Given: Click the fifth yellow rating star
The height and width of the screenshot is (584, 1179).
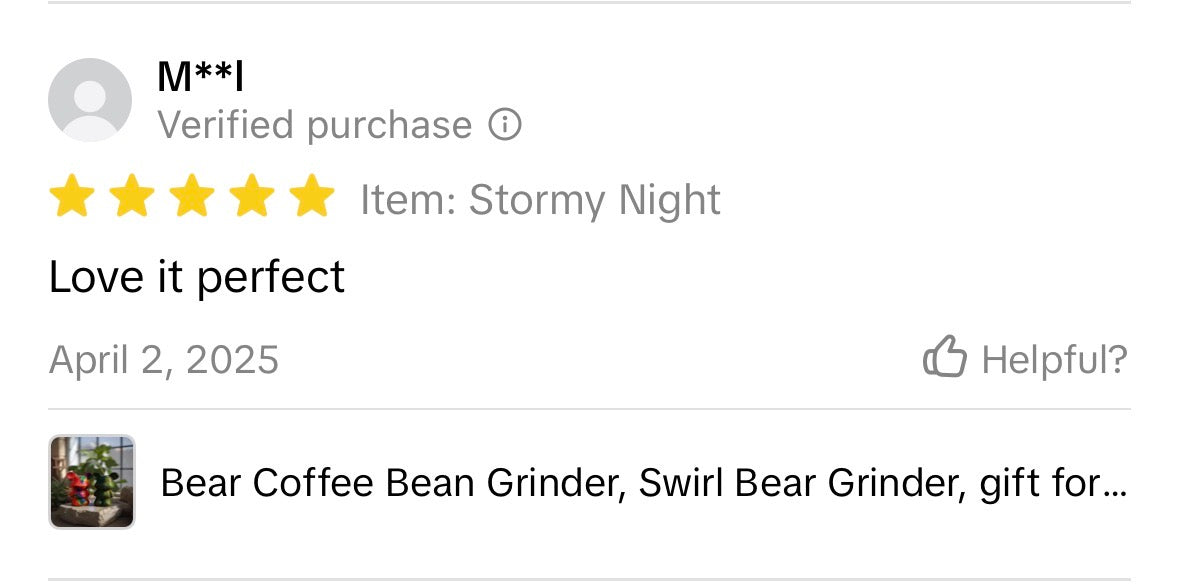Looking at the screenshot, I should tap(313, 196).
